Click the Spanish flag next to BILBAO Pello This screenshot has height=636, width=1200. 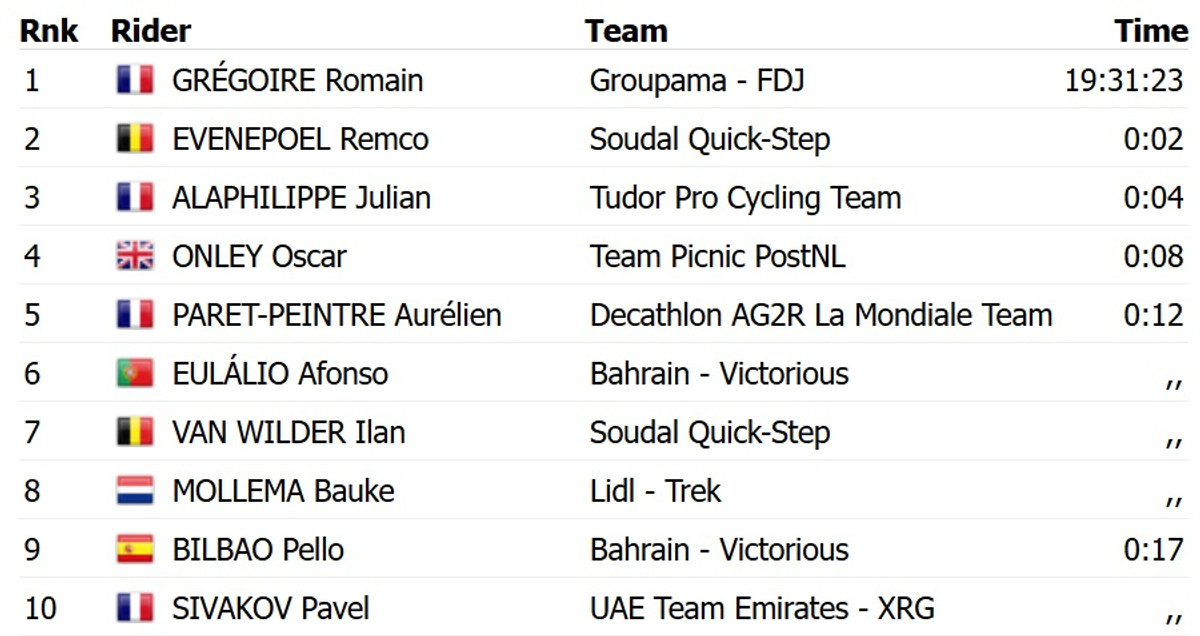[x=135, y=550]
